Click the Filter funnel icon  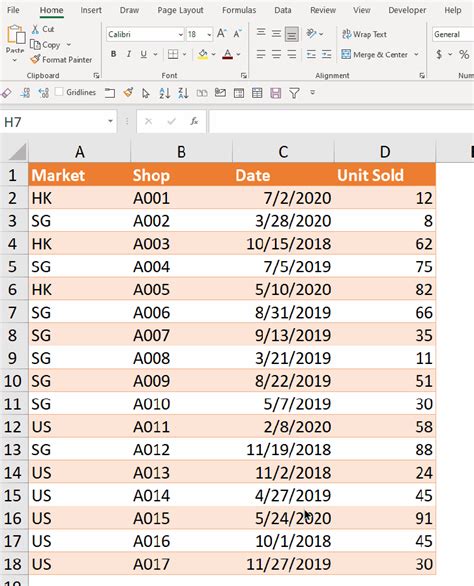[x=294, y=93]
